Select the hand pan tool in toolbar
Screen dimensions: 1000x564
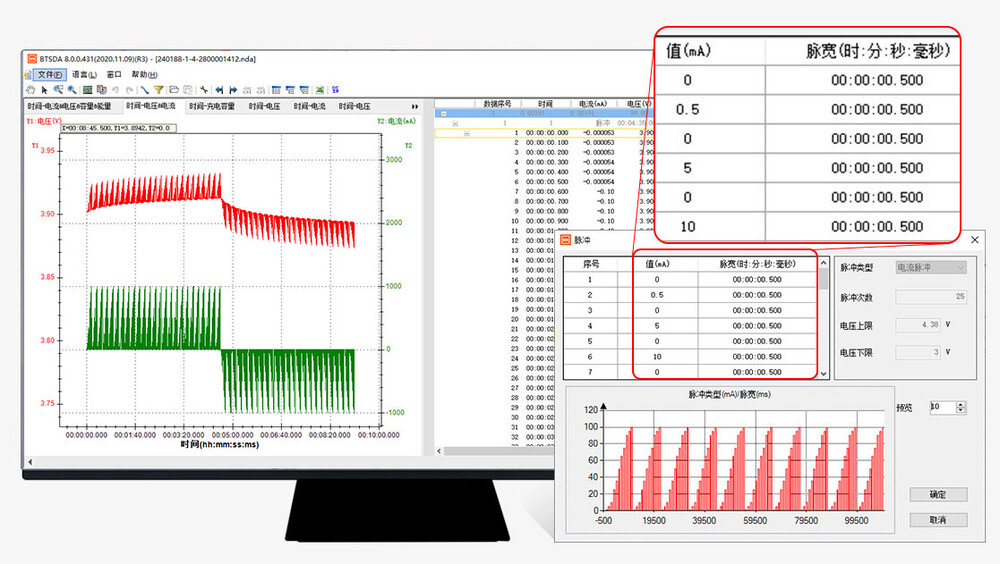click(31, 89)
